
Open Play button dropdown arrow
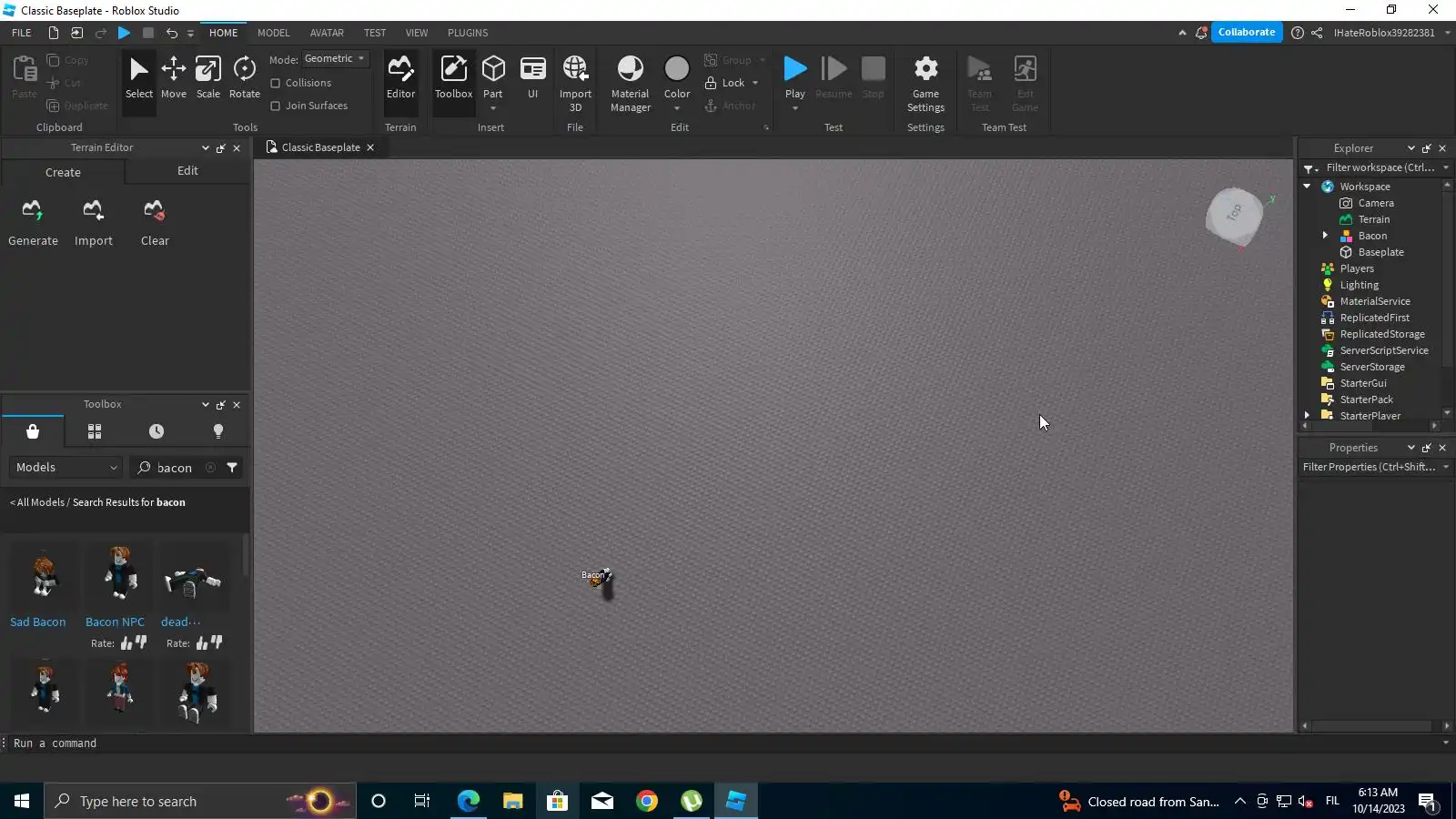tap(795, 108)
